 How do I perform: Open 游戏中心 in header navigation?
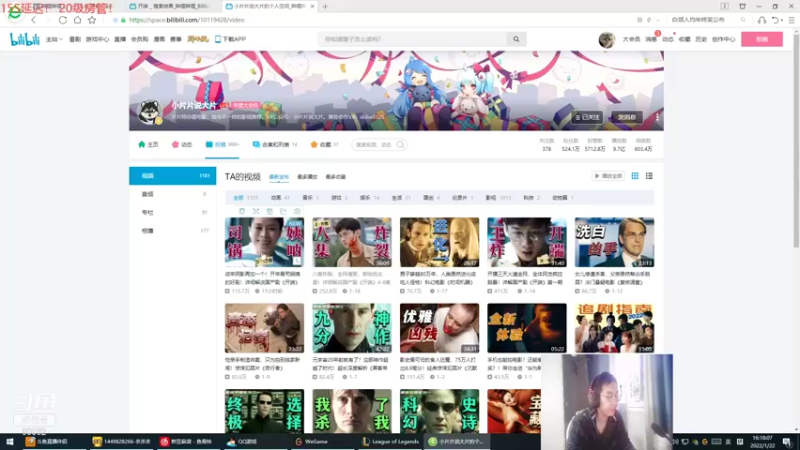97,39
